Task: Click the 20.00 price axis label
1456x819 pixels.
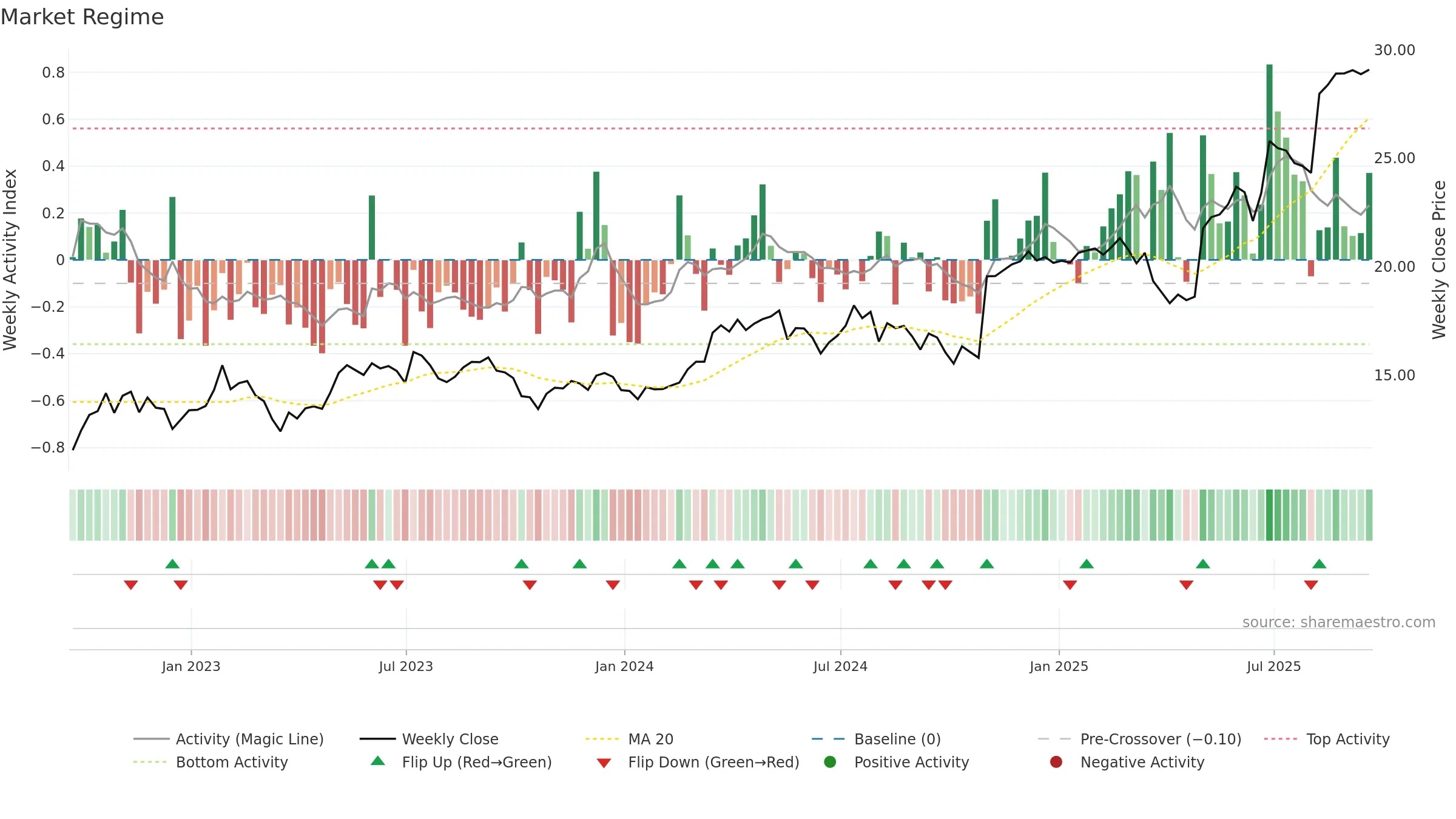Action: [1395, 267]
